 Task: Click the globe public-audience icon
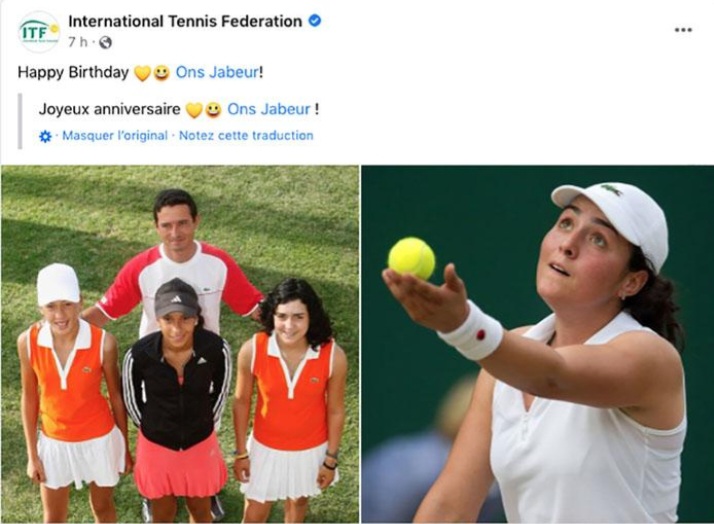pos(105,43)
